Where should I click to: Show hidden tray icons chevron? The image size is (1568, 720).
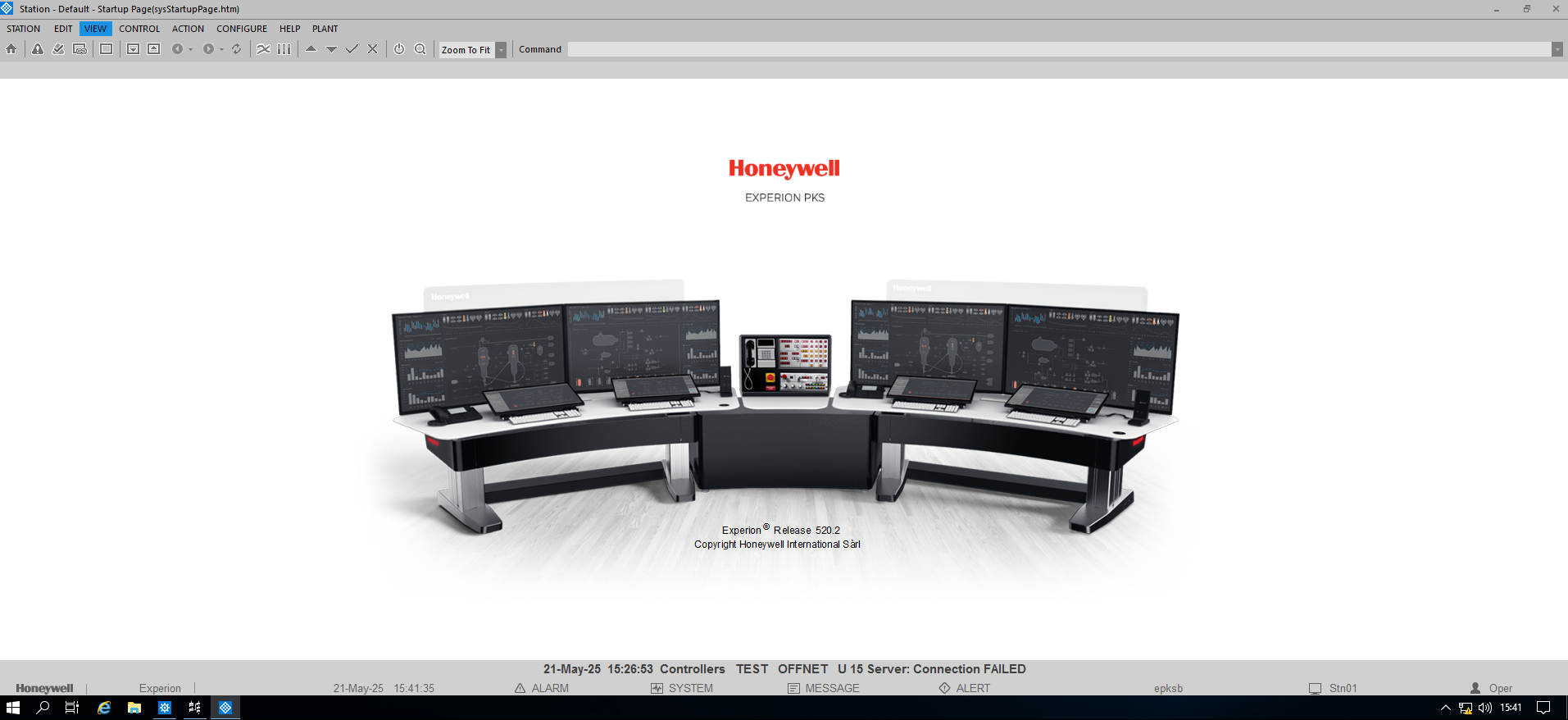coord(1446,708)
